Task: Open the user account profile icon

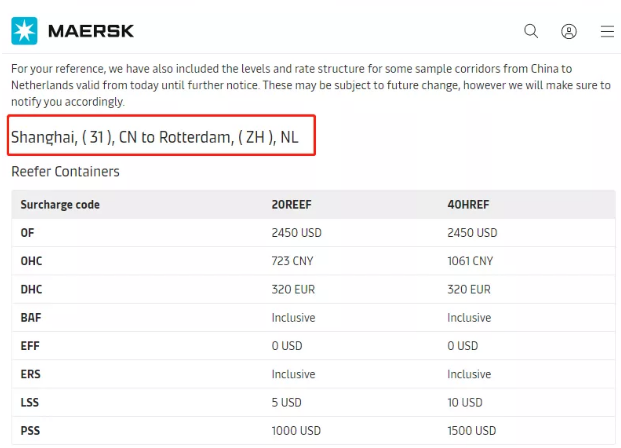Action: 569,31
